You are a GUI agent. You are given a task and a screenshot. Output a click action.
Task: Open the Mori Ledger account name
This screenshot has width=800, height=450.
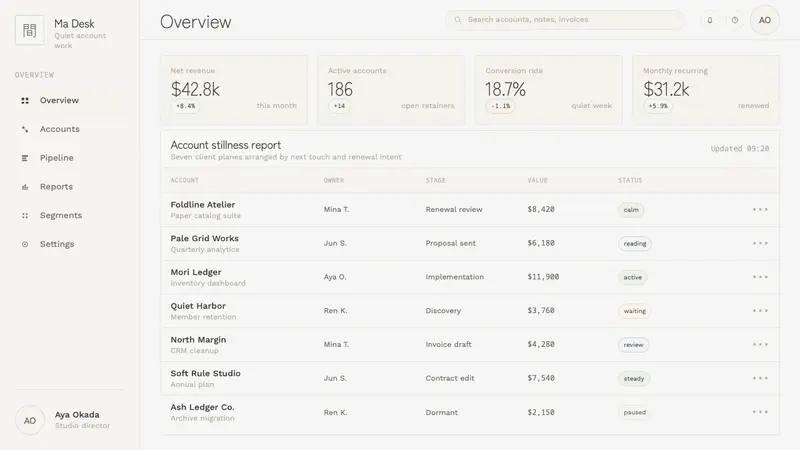196,272
